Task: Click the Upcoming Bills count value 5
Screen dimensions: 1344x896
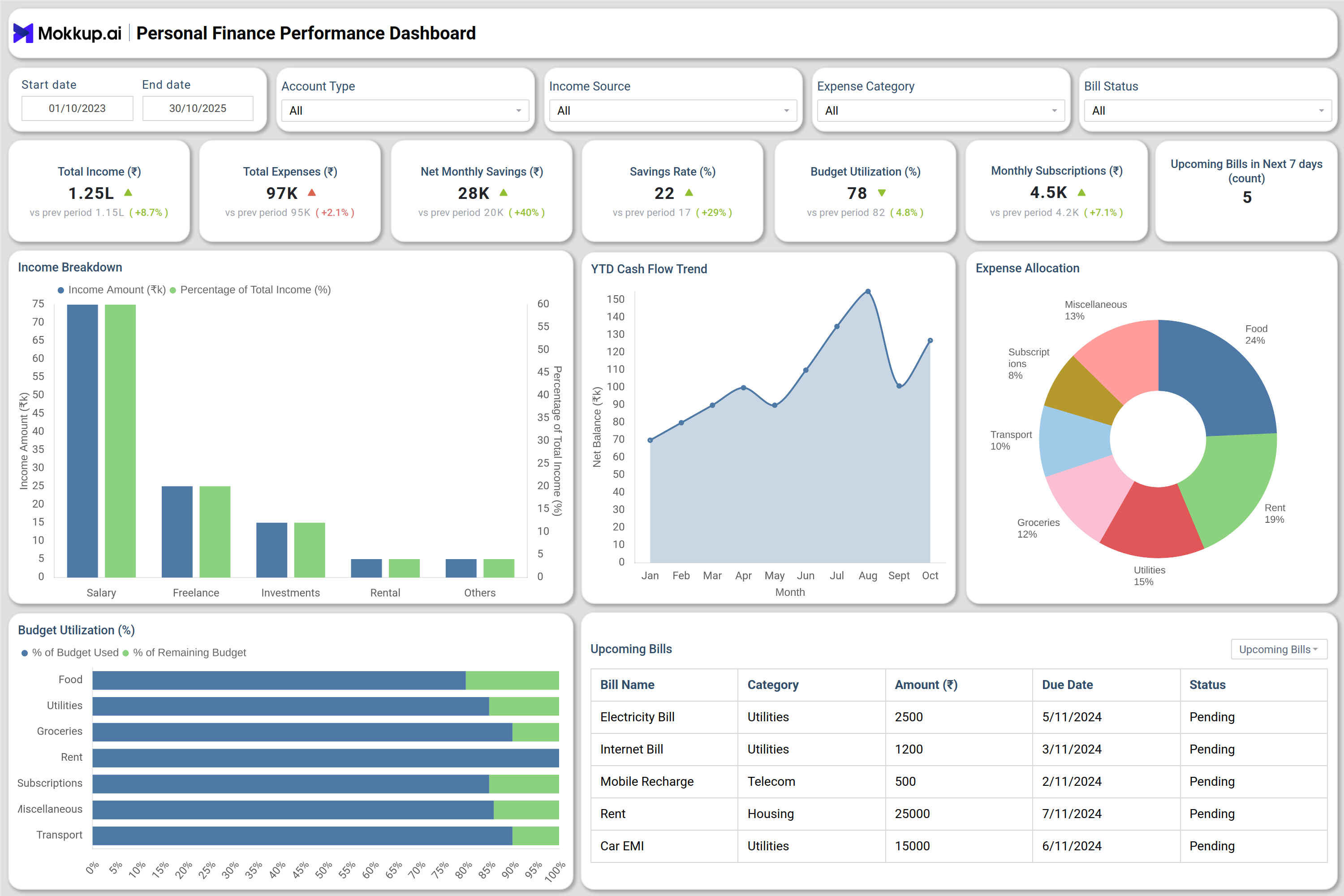Action: [x=1247, y=197]
